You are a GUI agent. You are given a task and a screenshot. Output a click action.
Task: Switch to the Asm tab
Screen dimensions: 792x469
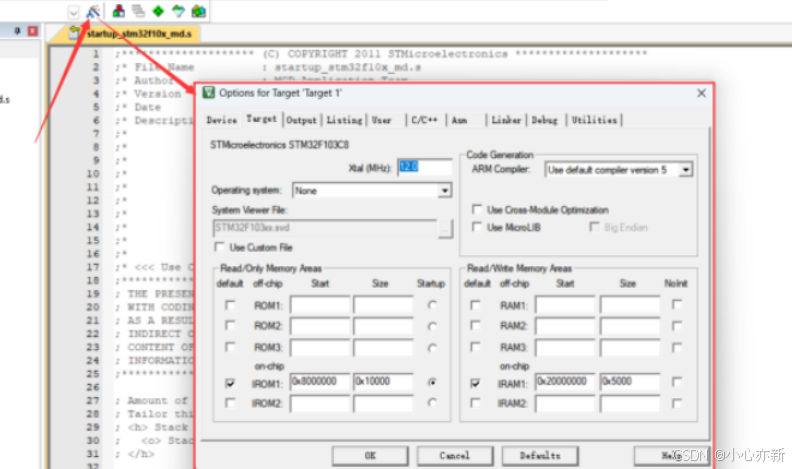tap(459, 120)
